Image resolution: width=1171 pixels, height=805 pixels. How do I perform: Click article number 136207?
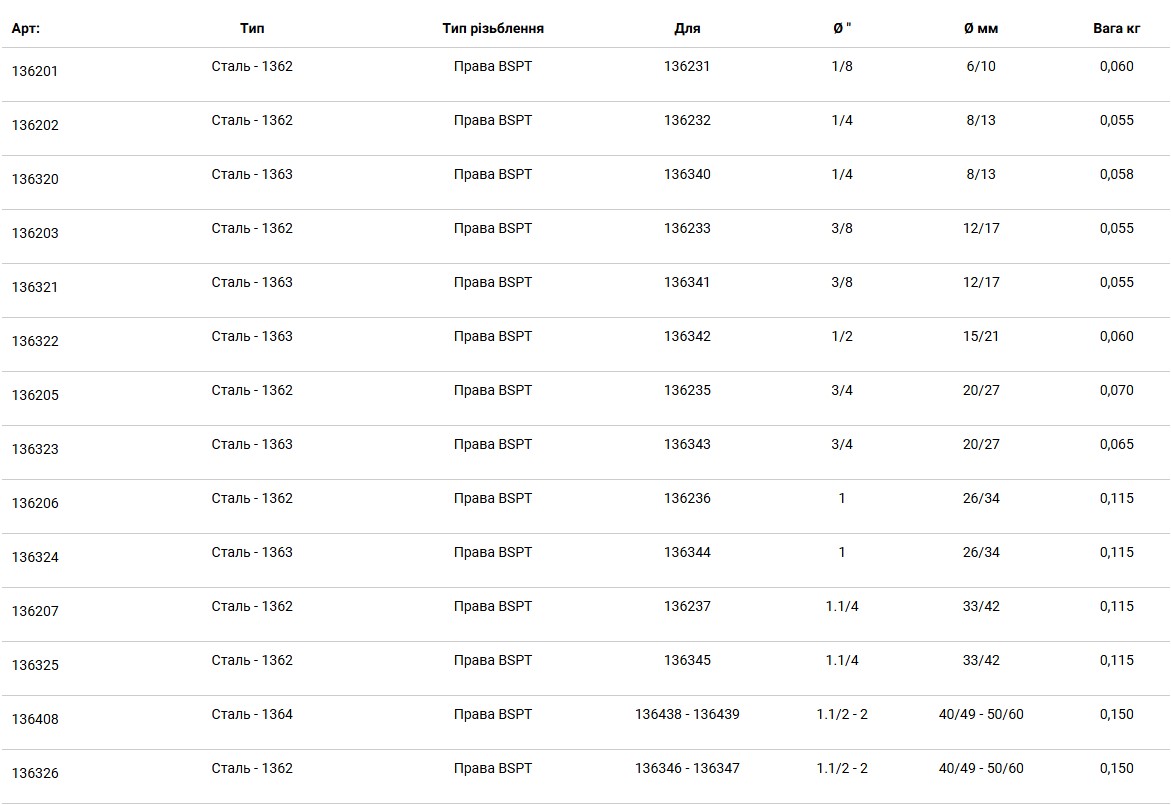tap(34, 611)
